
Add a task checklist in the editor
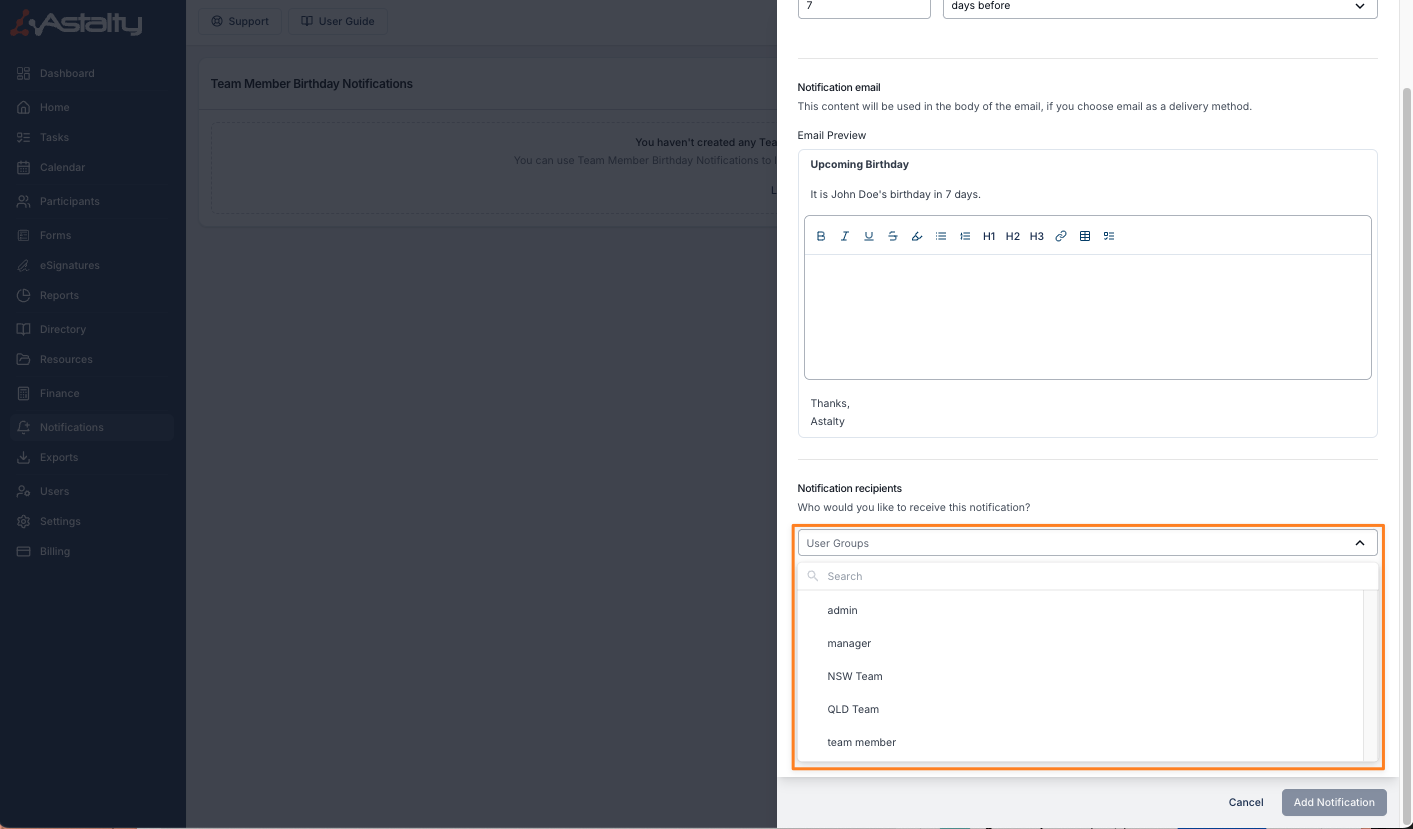point(1109,236)
